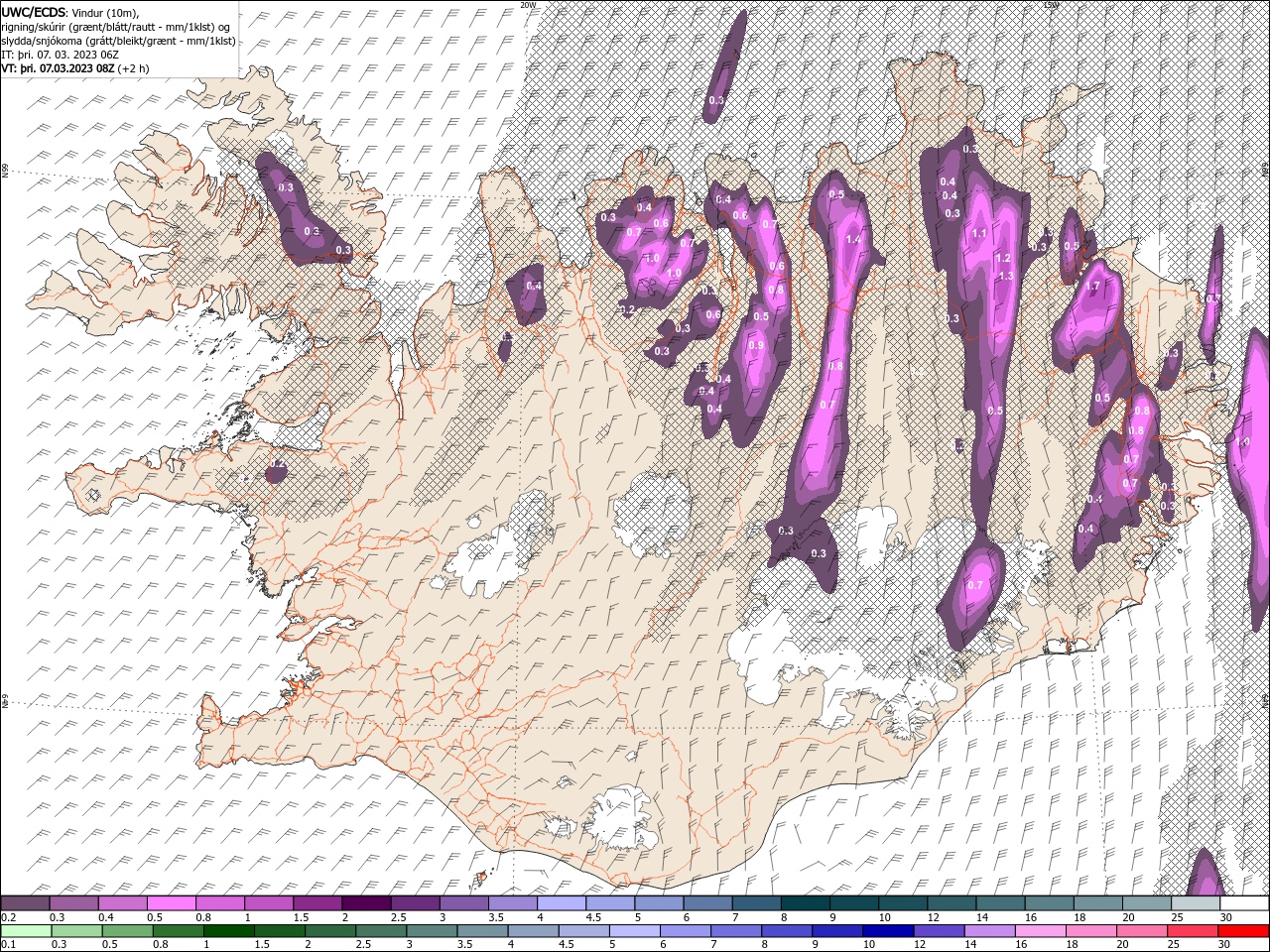This screenshot has width=1270, height=952.
Task: Pick the upper scale swatch between 0.2 and 0.3
Action: pos(26,903)
